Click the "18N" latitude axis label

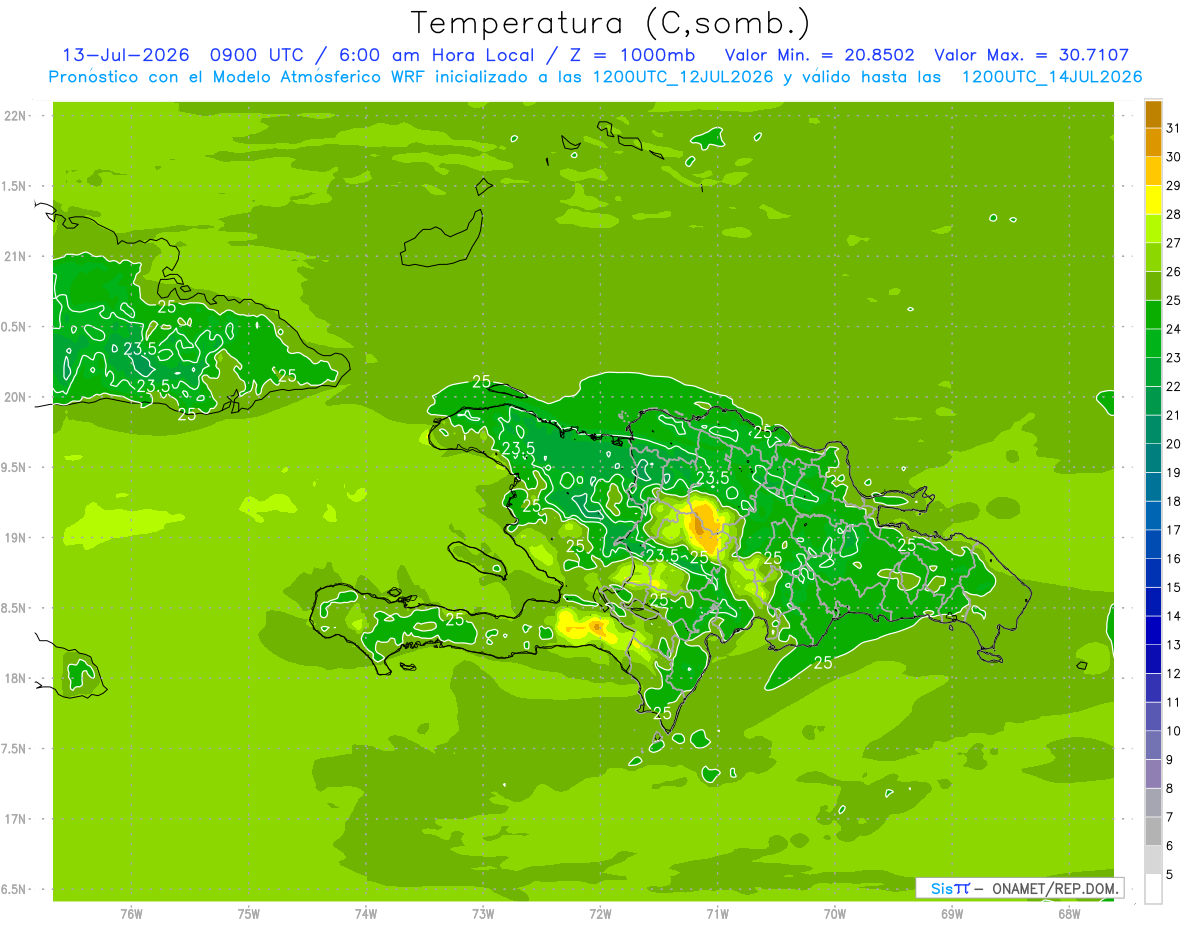(16, 678)
